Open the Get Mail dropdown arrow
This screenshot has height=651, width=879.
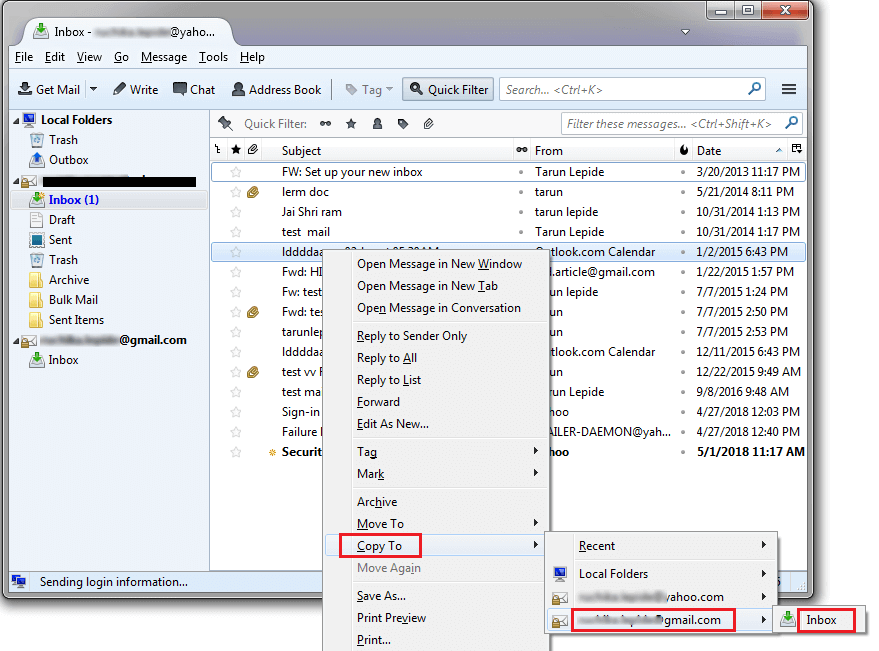94,89
